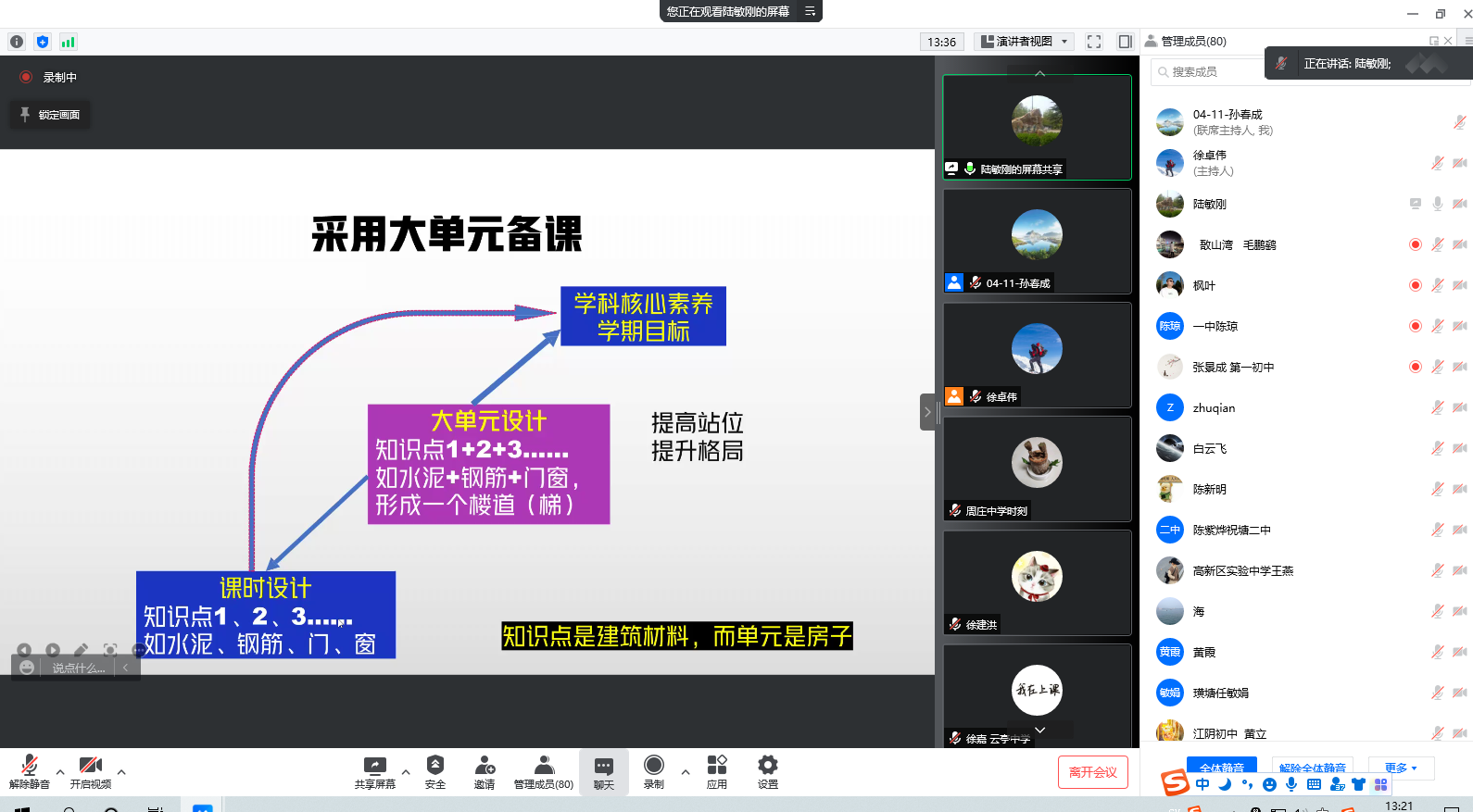1473x812 pixels.
Task: Open the 聊天 (Chat) panel
Action: tap(603, 771)
